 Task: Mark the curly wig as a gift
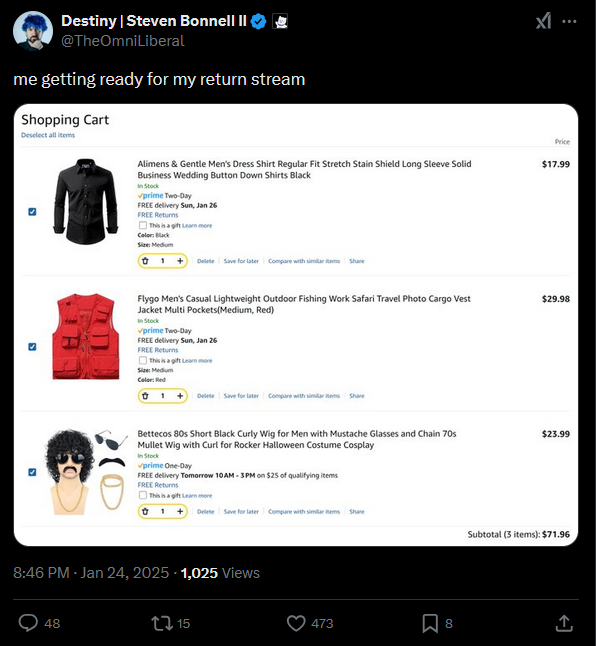point(143,495)
